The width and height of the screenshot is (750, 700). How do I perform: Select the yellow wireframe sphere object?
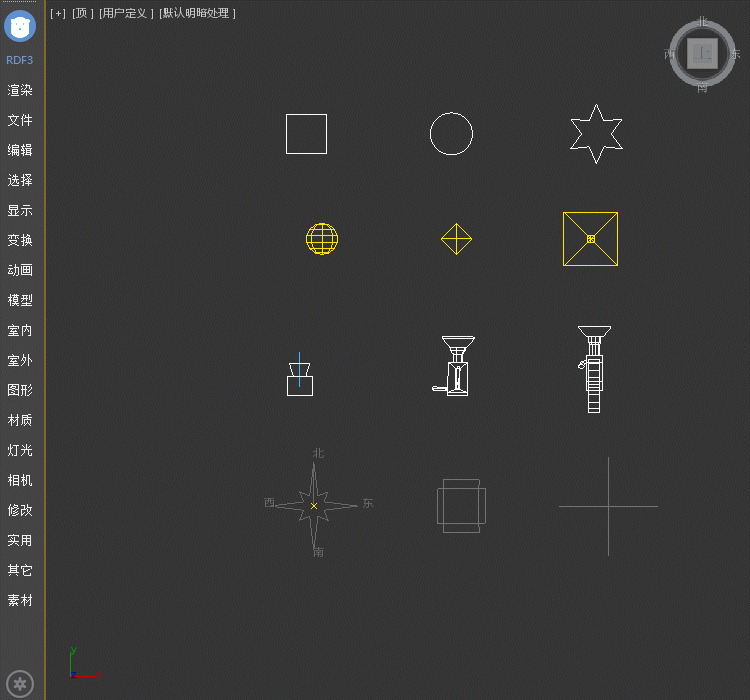pyautogui.click(x=322, y=239)
